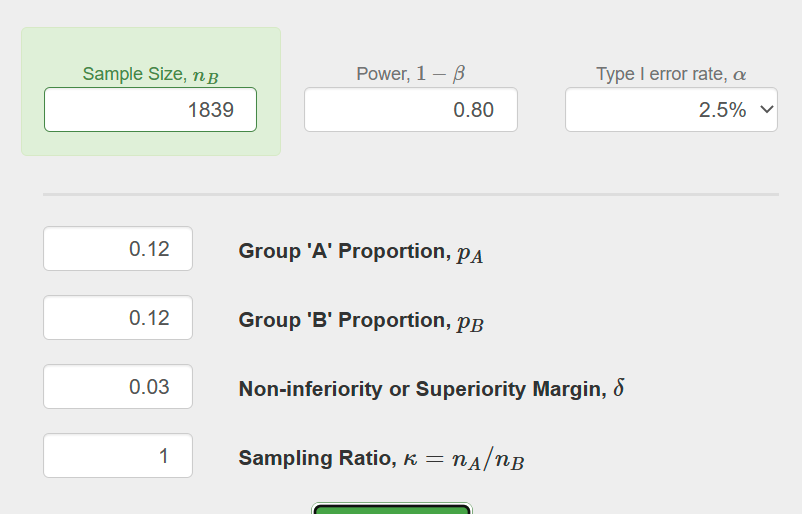The image size is (802, 514).
Task: Click the "Group 'A' Proportion" label
Action: click(x=342, y=251)
